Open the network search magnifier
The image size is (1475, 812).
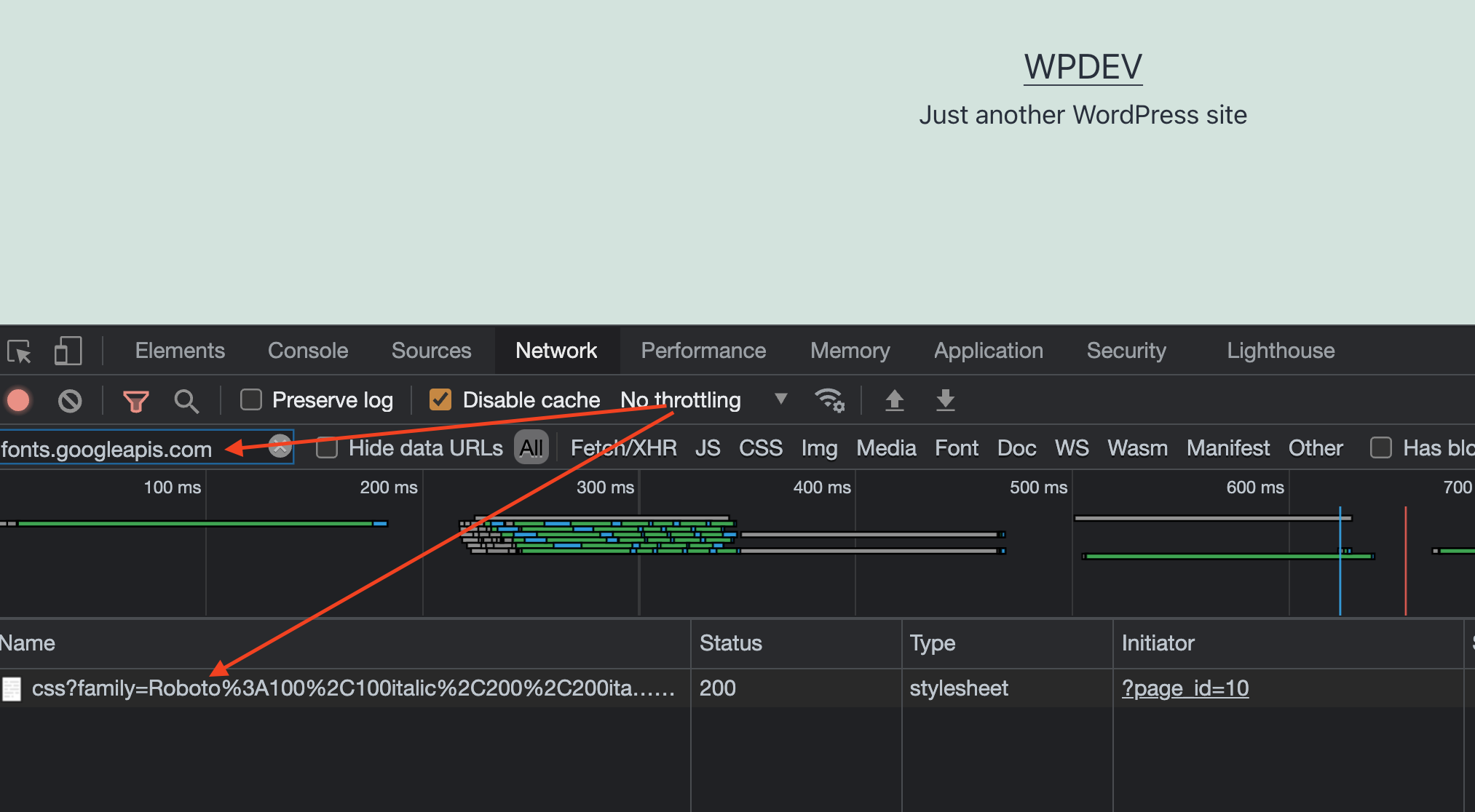point(186,400)
